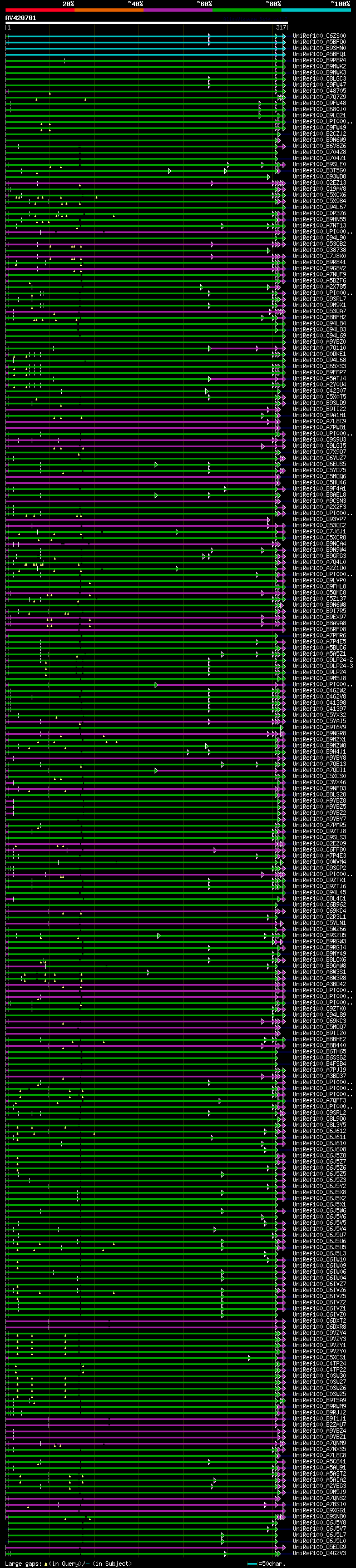Select UniRef100_Q704Z8 hit label
Screen dimensions: 356x1568
coord(319,152)
